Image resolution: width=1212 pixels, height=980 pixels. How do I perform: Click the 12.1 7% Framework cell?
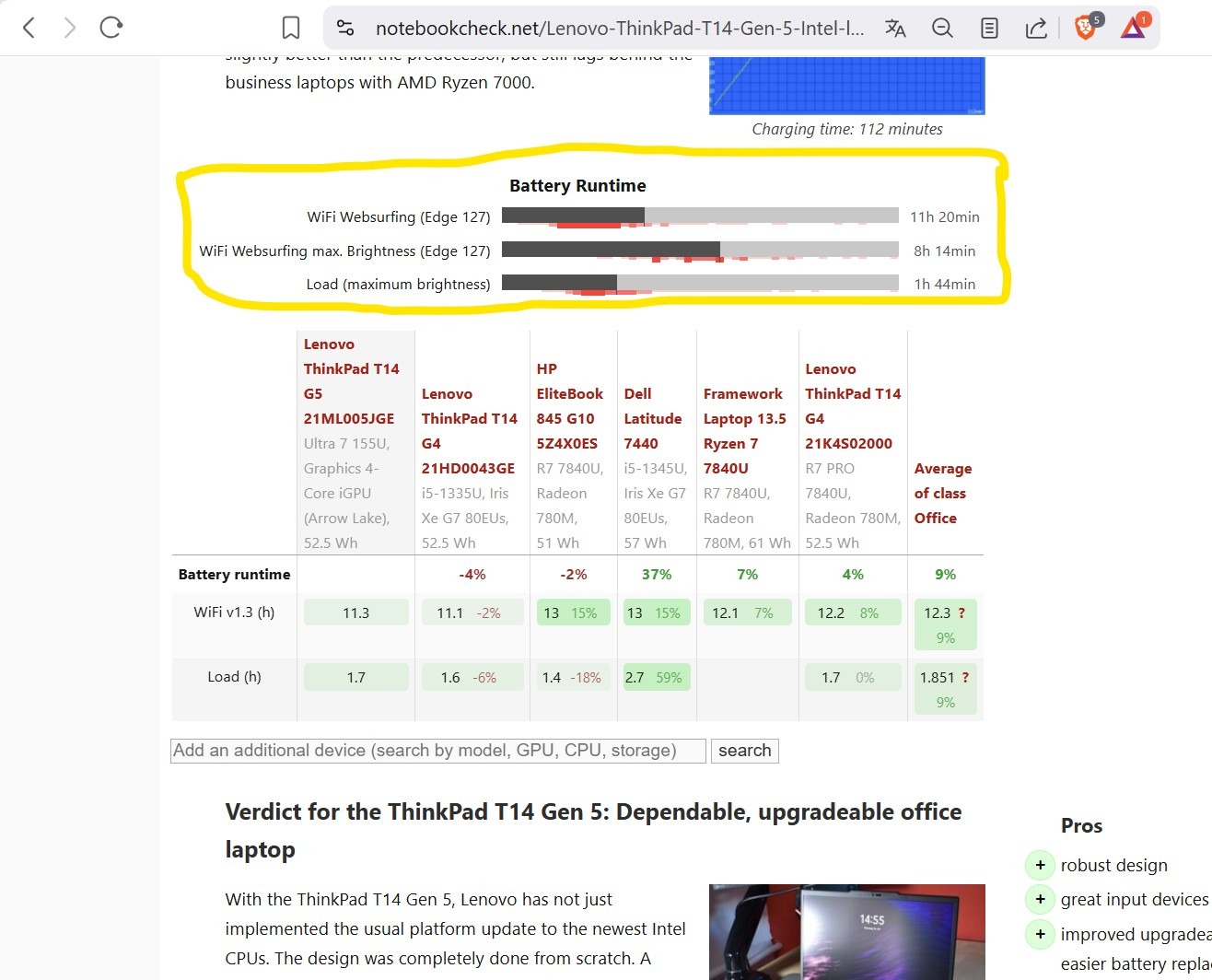pos(748,612)
